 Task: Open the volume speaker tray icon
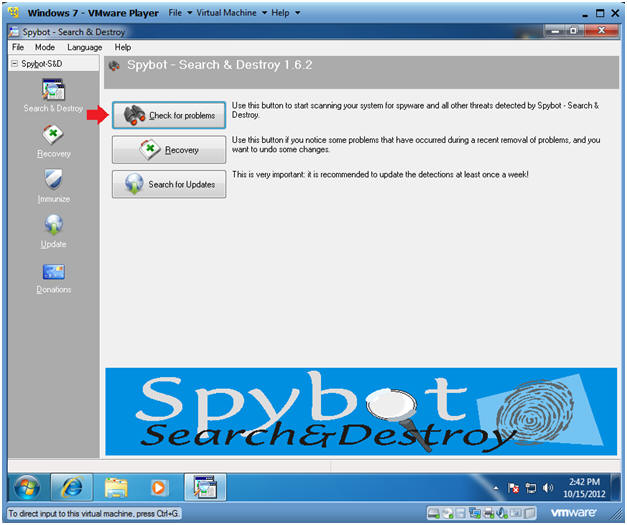click(x=548, y=488)
